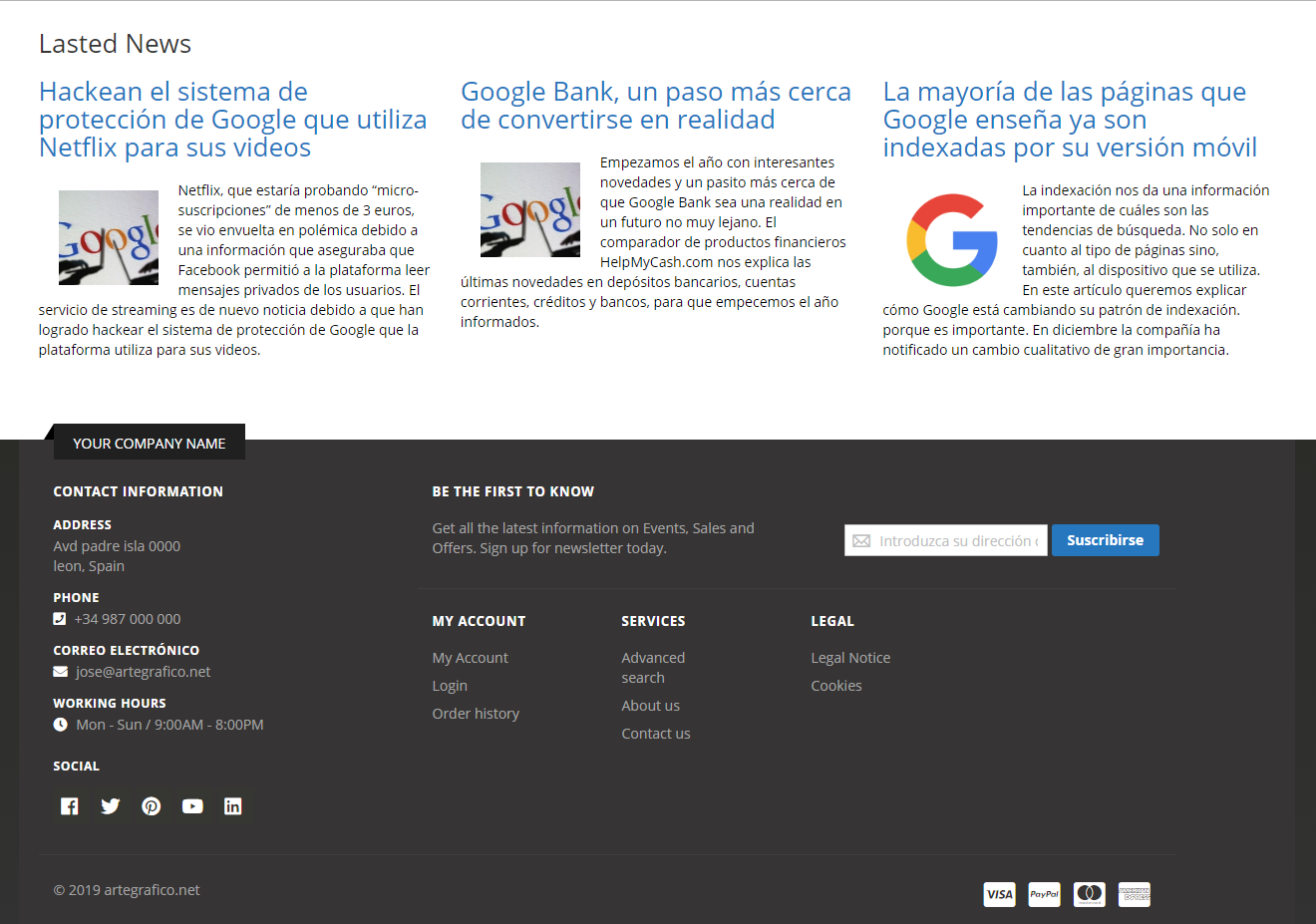Open the Netflix article Google thumbnail
This screenshot has width=1316, height=924.
click(109, 237)
